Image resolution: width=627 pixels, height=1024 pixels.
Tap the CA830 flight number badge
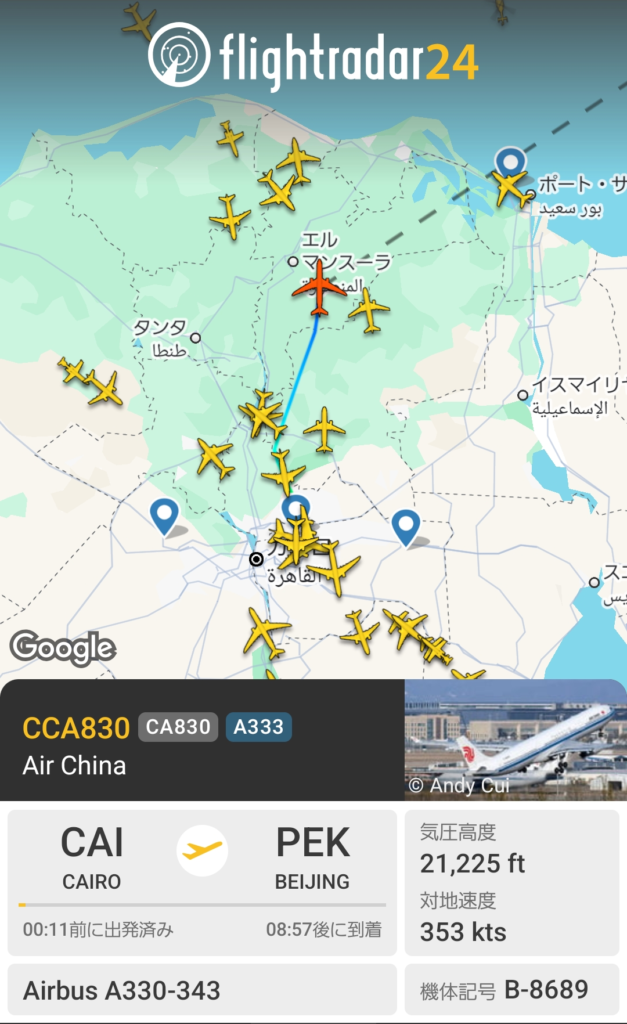tap(178, 727)
